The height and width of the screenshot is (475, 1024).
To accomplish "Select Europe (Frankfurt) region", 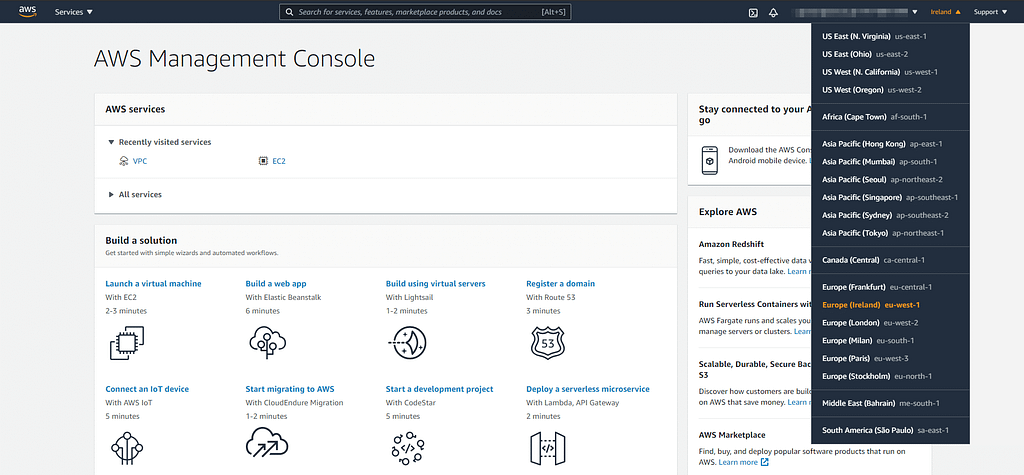I will tap(890, 287).
